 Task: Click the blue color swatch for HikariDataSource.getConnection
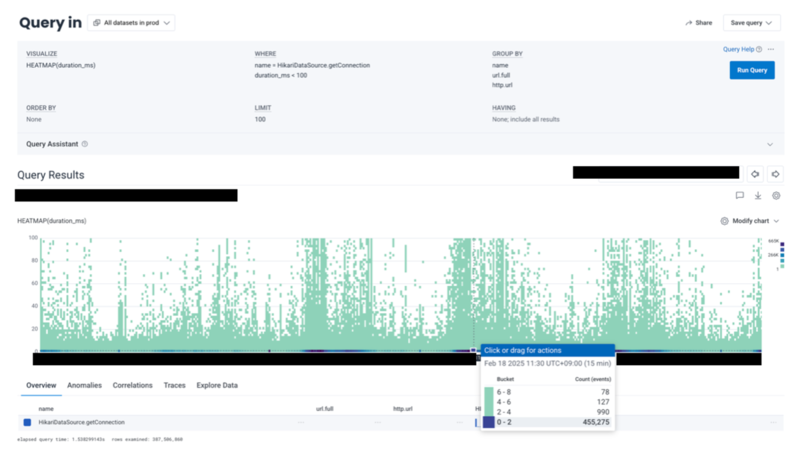(28, 422)
